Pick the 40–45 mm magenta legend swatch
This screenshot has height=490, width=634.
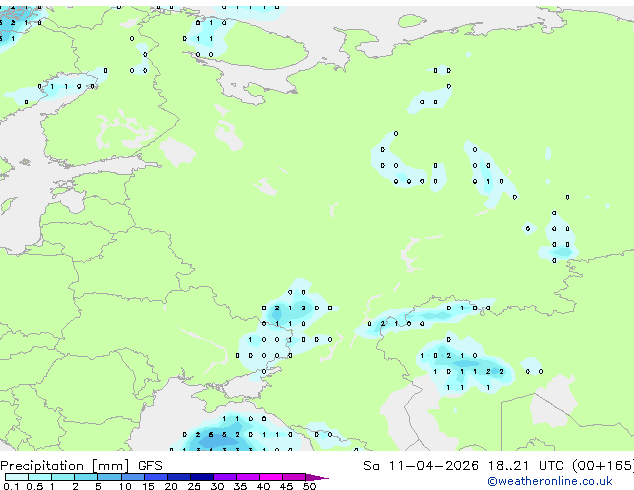tap(271, 477)
